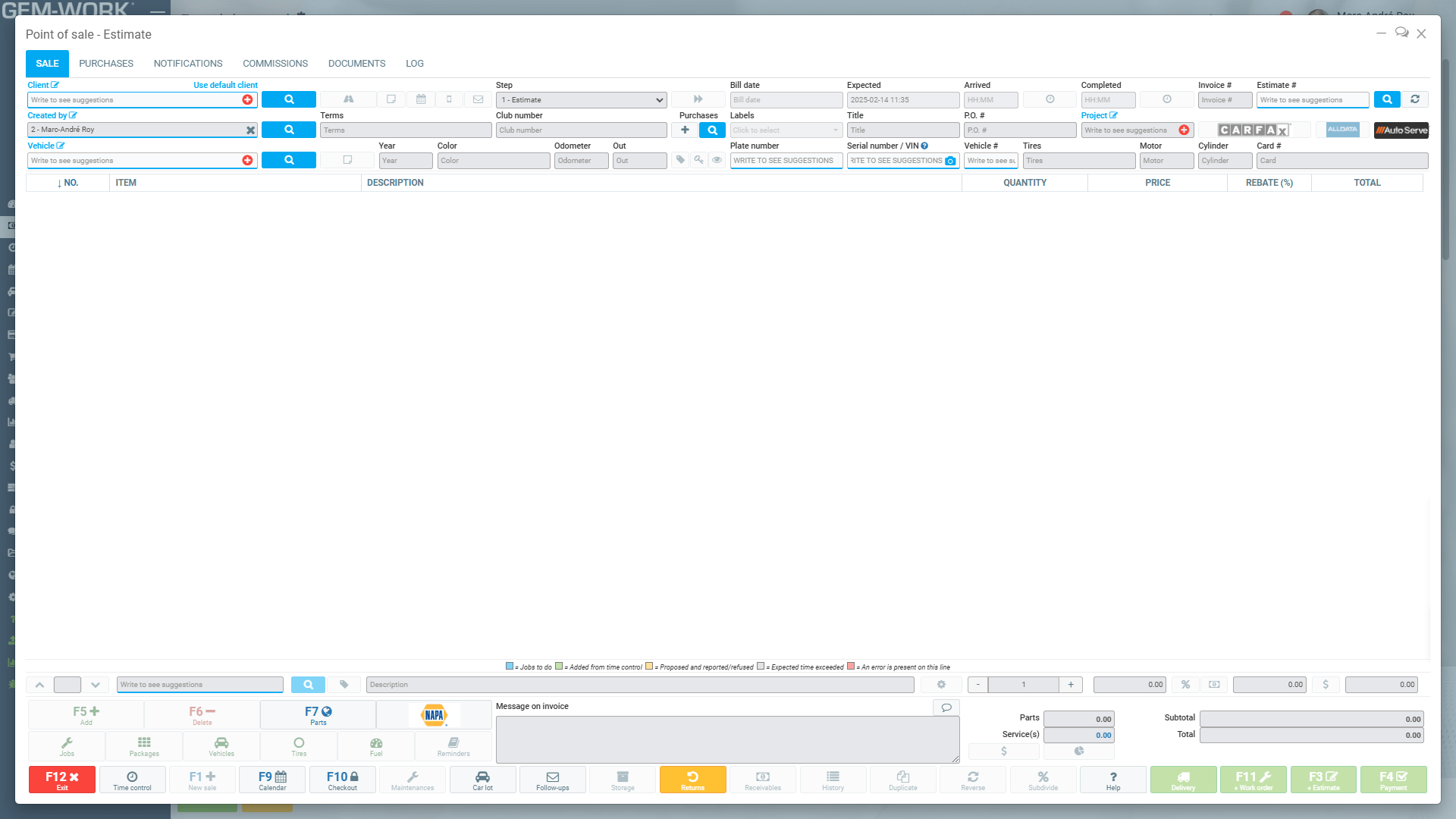This screenshot has width=1456, height=819.
Task: Click the VIN camera scan icon
Action: pos(950,161)
